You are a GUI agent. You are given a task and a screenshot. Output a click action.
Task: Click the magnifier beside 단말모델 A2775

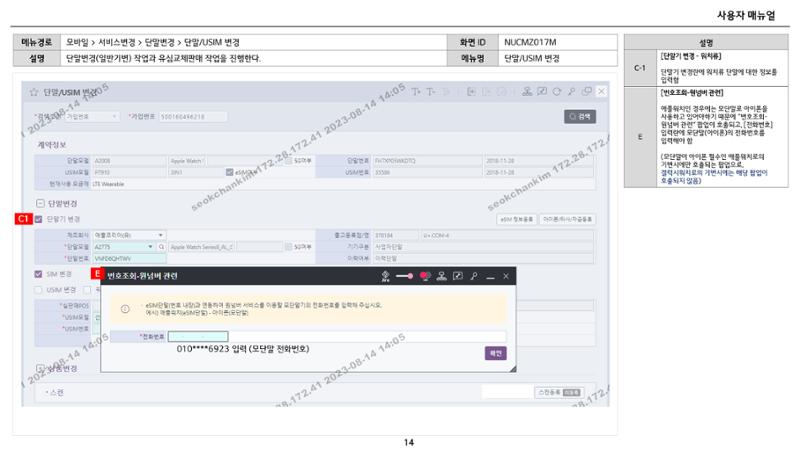(161, 247)
